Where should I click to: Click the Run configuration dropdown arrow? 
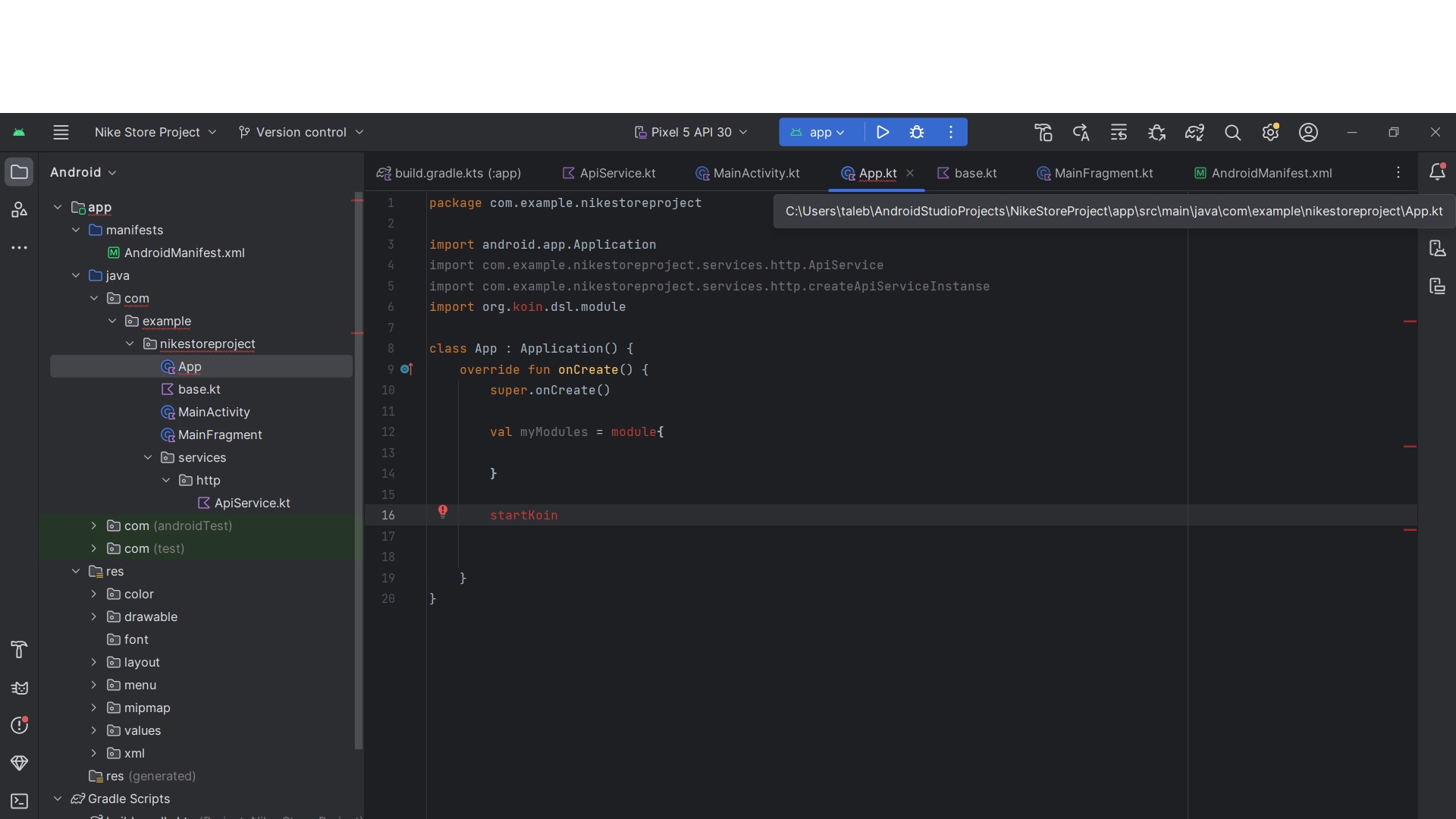840,131
